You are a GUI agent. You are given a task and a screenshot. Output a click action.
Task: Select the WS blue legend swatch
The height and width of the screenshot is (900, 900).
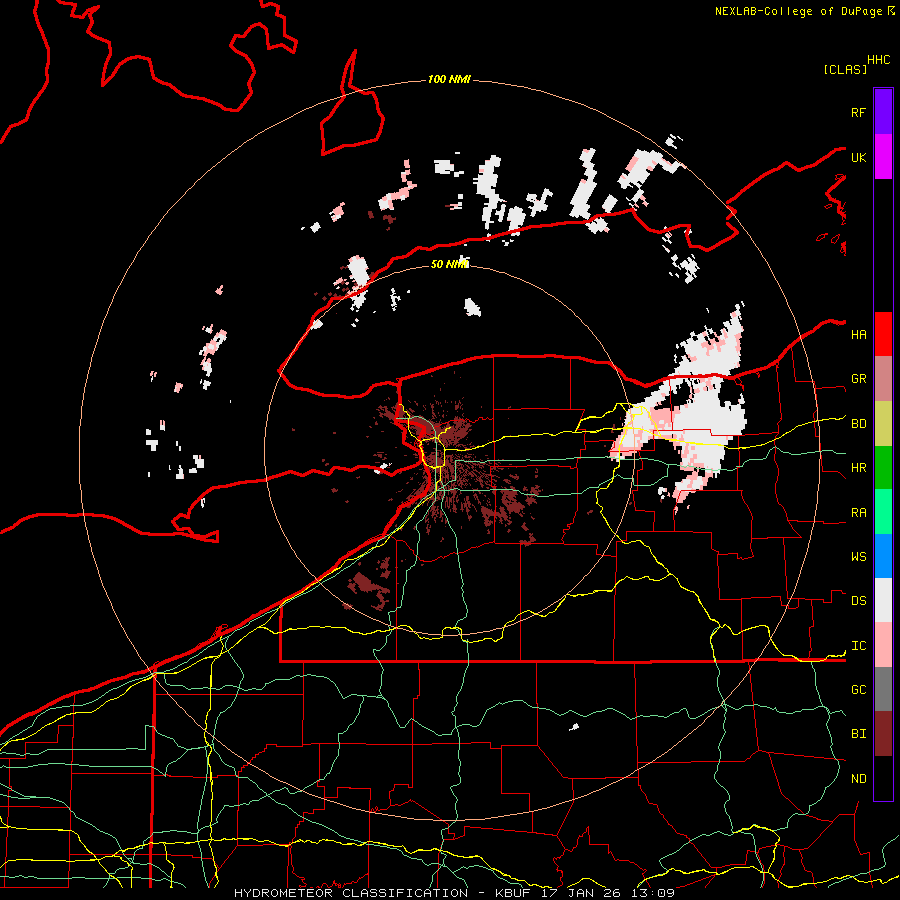click(883, 556)
